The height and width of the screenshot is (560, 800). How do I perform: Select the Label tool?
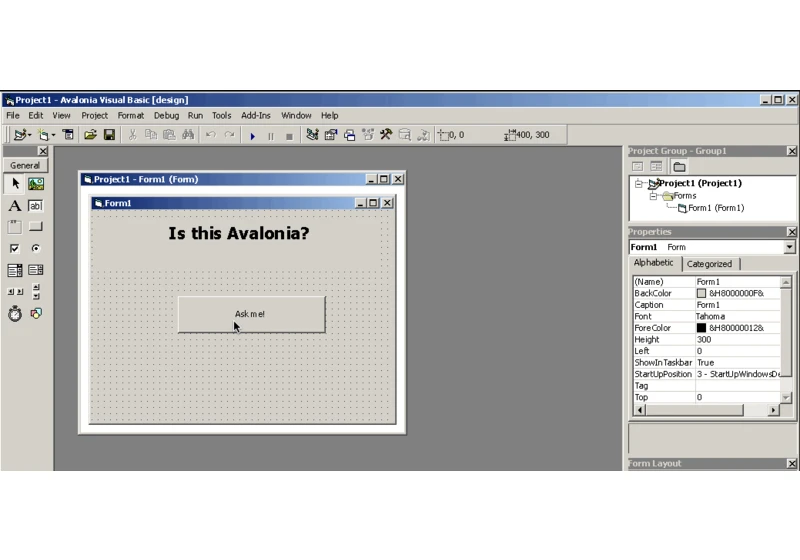click(x=15, y=206)
